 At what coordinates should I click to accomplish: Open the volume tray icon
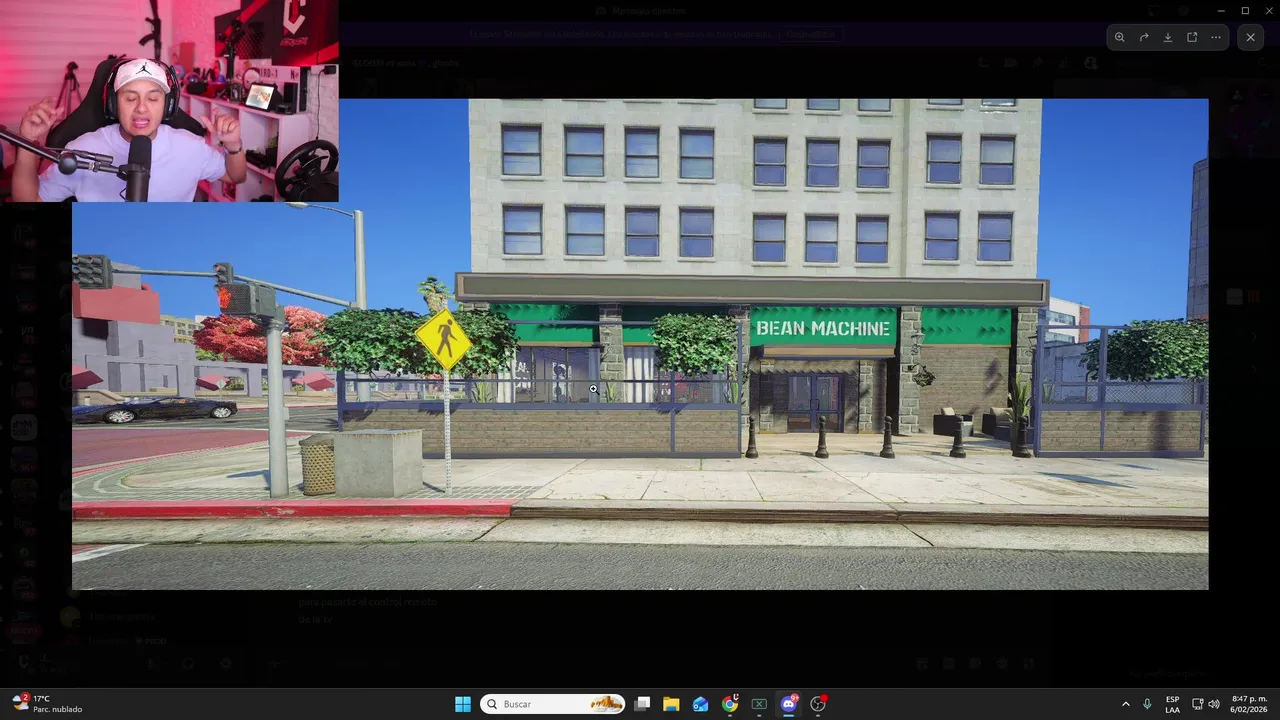click(1214, 704)
